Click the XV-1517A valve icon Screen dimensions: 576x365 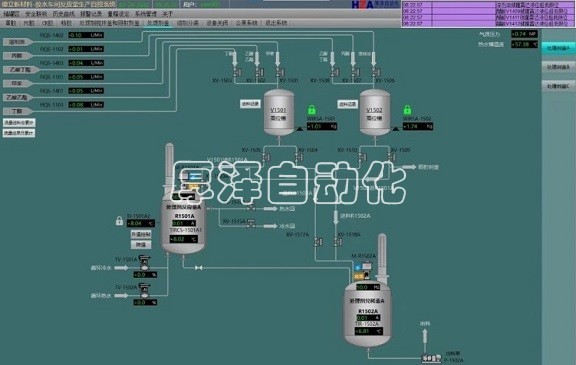[318, 242]
